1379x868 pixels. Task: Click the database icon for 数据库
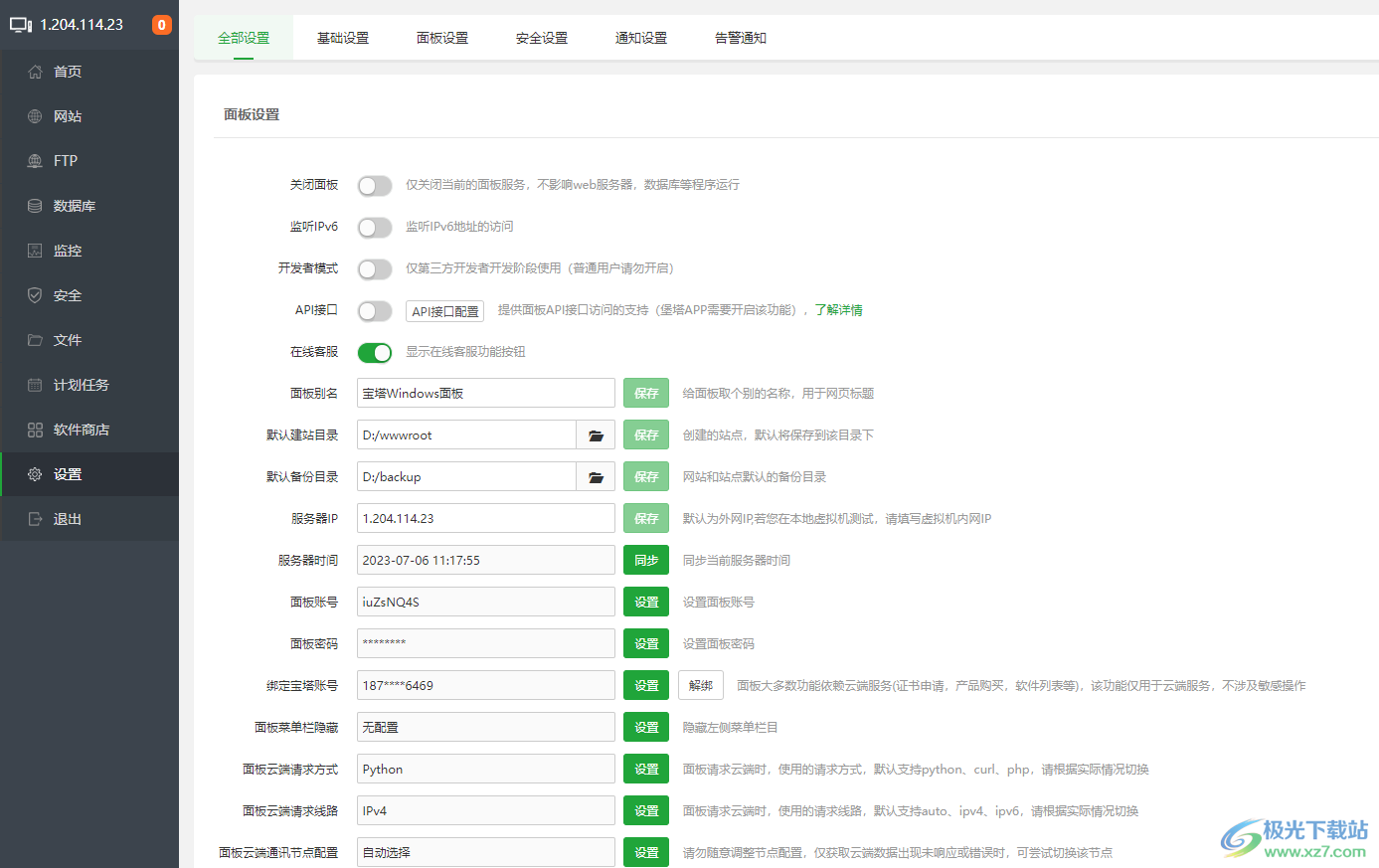pos(35,206)
